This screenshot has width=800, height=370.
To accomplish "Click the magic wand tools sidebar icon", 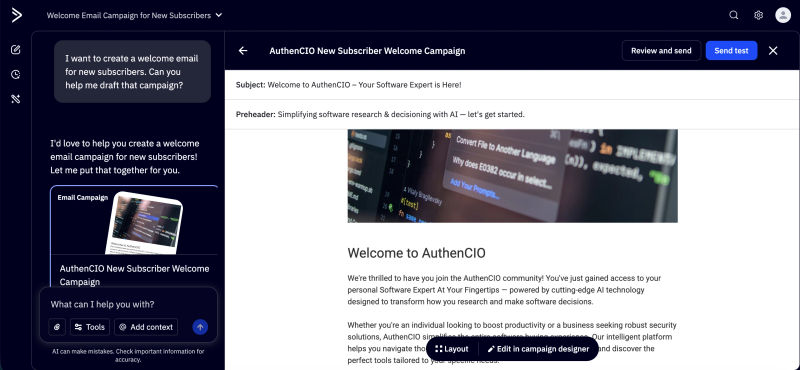I will (x=16, y=99).
